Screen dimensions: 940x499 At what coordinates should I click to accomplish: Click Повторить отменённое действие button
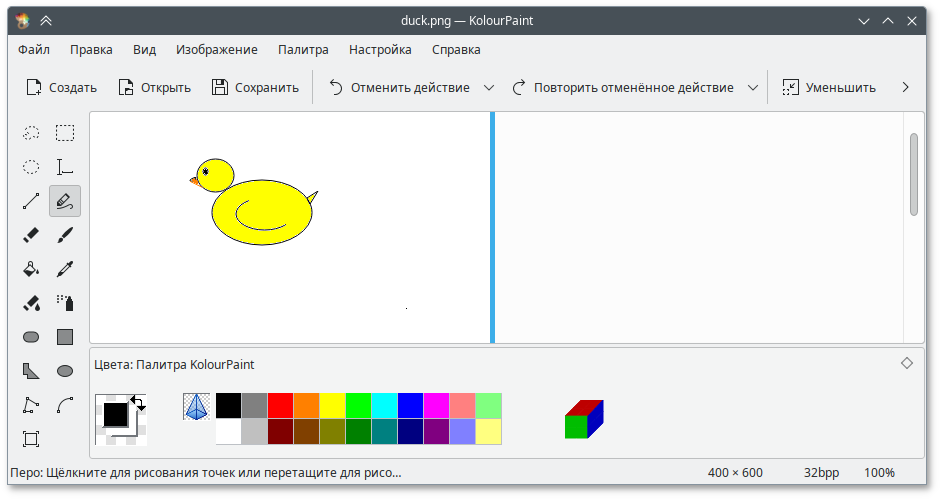coord(623,88)
